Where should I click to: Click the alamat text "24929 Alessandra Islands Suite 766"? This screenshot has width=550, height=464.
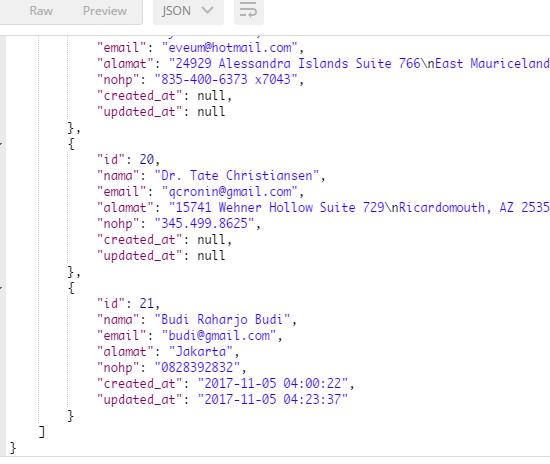coord(297,64)
